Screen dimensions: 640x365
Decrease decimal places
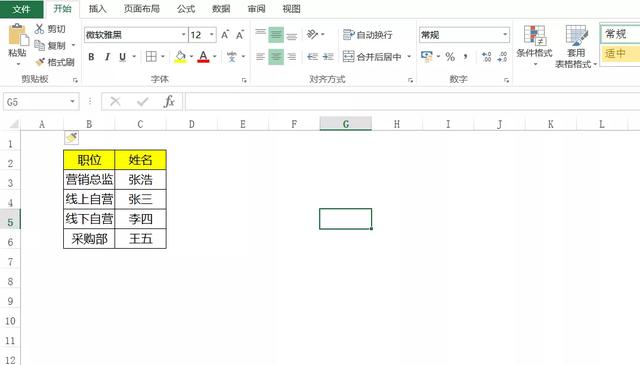point(502,56)
